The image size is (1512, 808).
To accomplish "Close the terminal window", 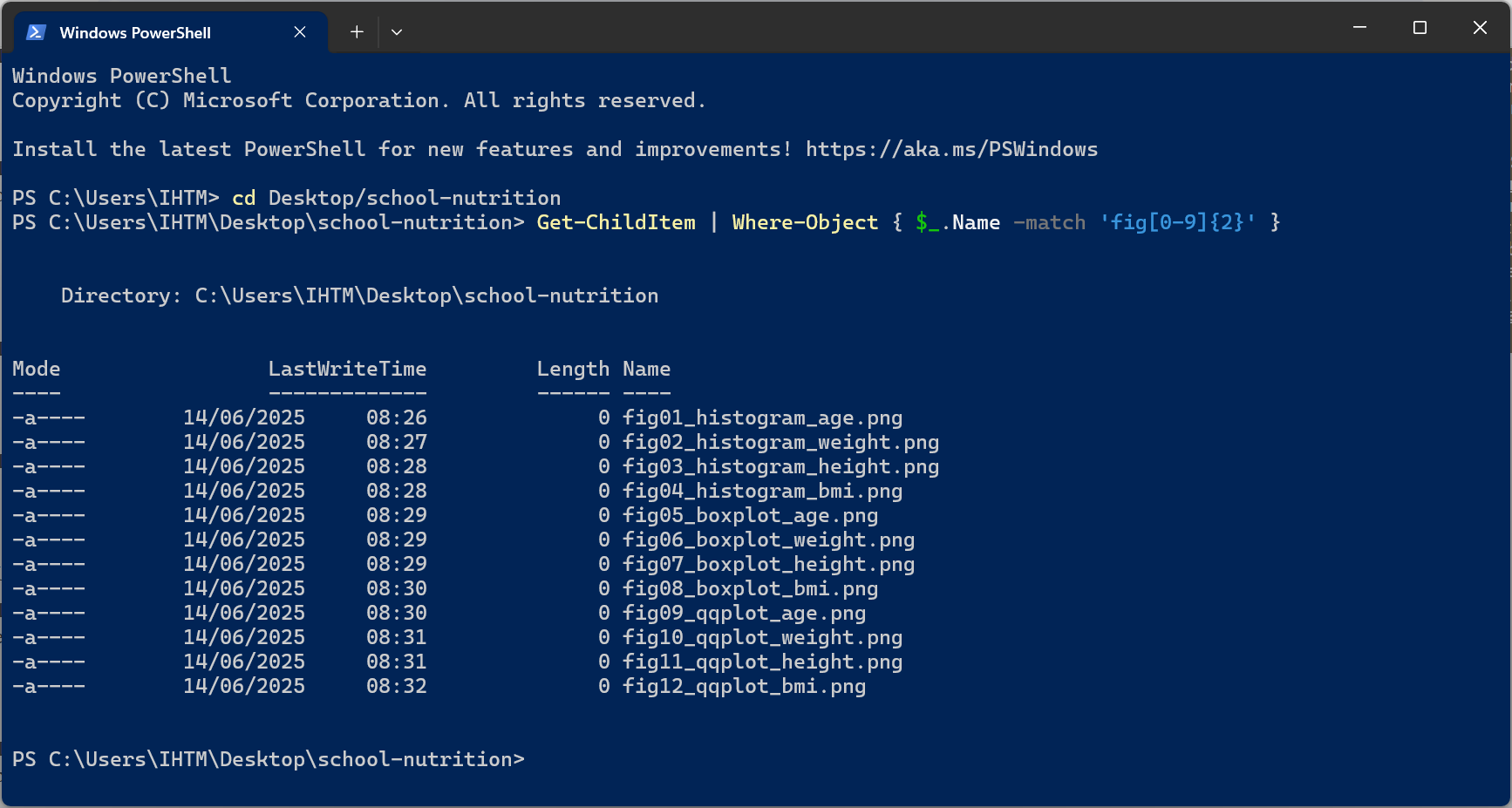I will click(1480, 28).
